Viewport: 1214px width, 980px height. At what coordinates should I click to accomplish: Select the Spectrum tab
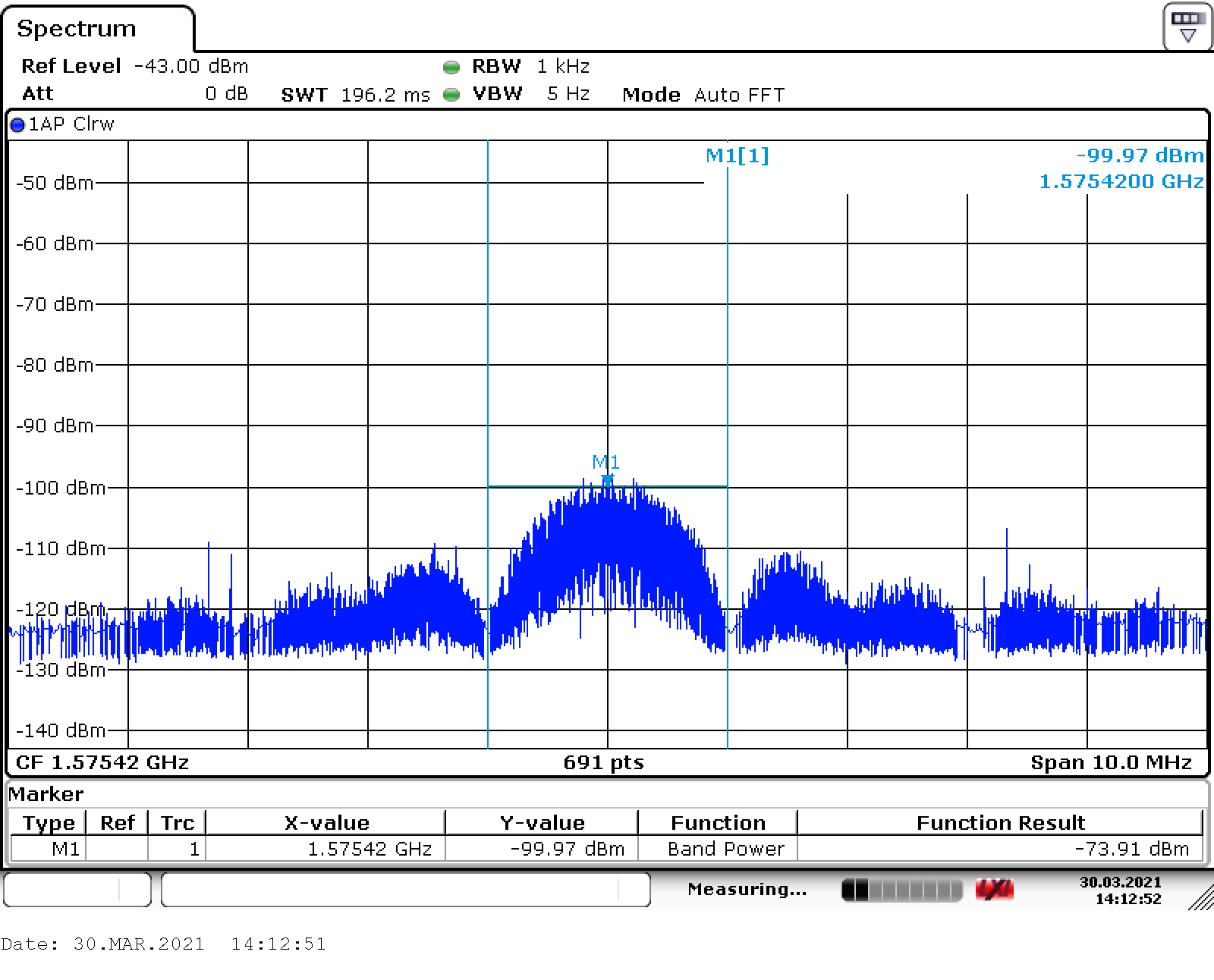click(77, 29)
